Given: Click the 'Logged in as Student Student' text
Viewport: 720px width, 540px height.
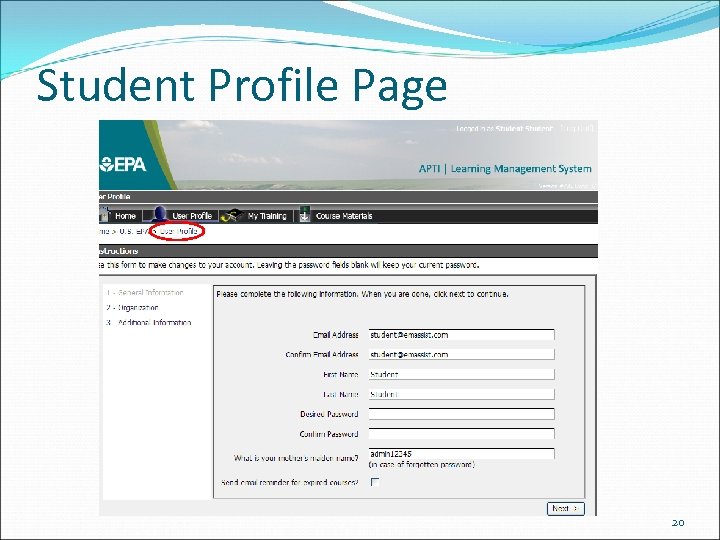Looking at the screenshot, I should tap(504, 129).
